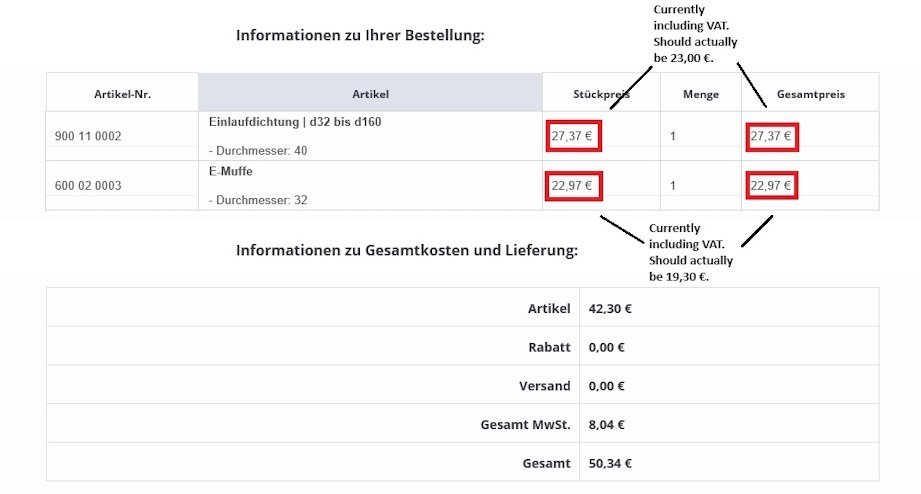Click the Einlaufdichtung d32 bis d160 product name

point(295,122)
